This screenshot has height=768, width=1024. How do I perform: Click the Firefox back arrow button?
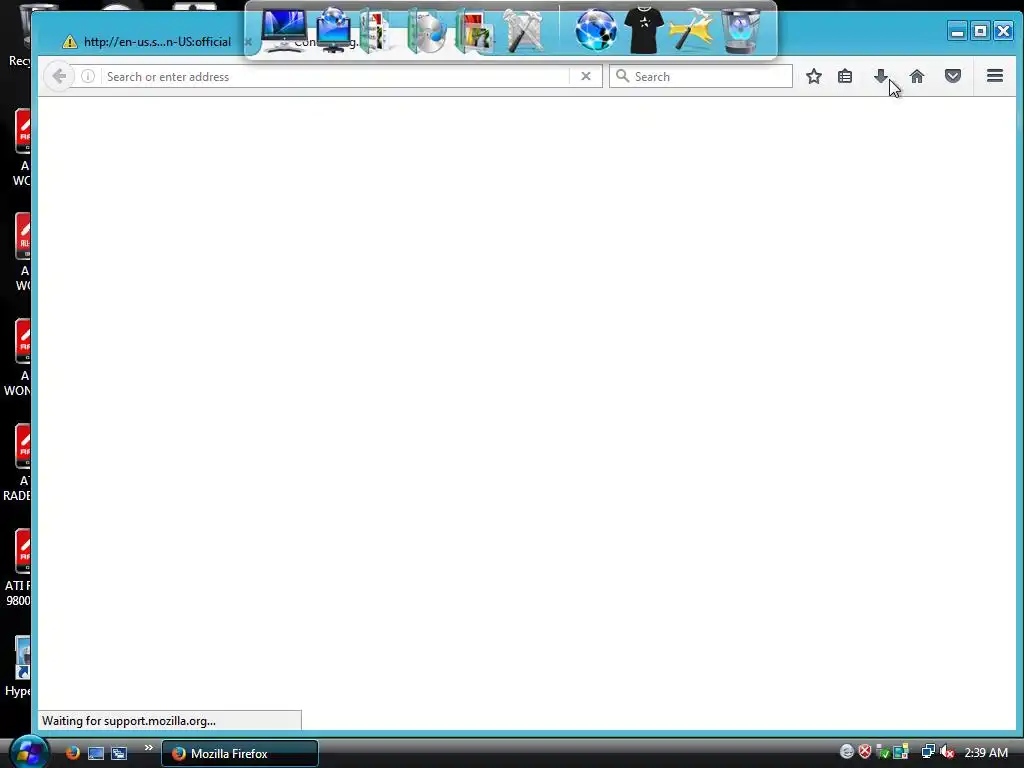click(59, 76)
